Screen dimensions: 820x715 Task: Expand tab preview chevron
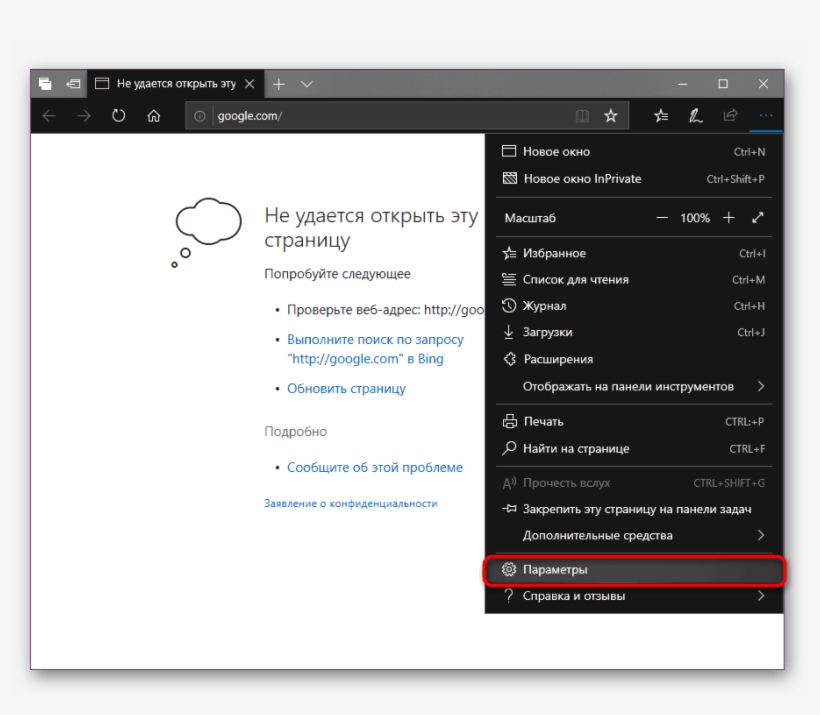(x=307, y=84)
